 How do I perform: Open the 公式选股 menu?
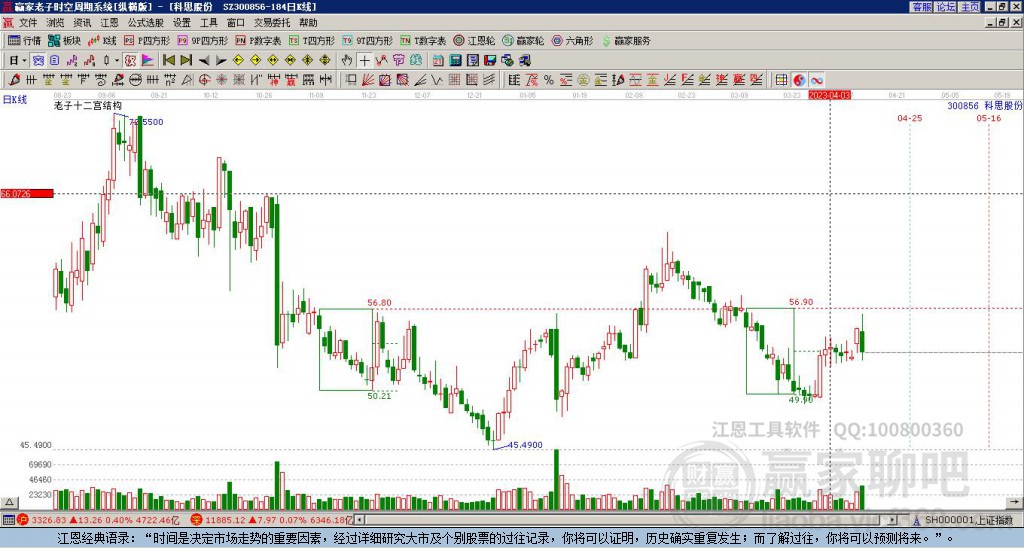(x=146, y=23)
